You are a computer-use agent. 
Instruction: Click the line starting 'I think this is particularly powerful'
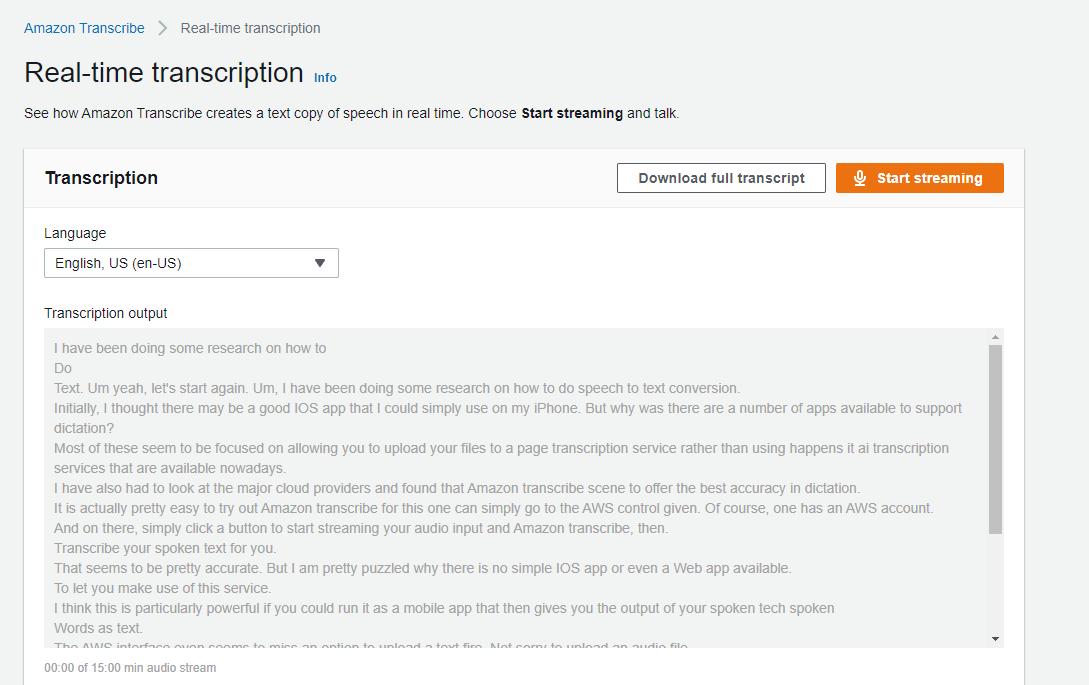pos(444,609)
